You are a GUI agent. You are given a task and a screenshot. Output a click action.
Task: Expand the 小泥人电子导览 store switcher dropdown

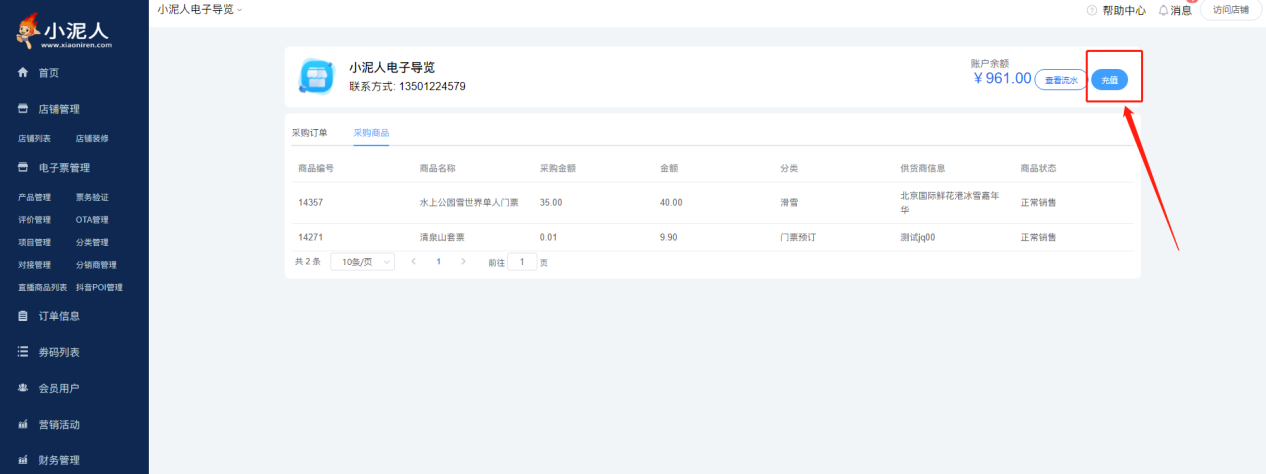click(x=200, y=9)
